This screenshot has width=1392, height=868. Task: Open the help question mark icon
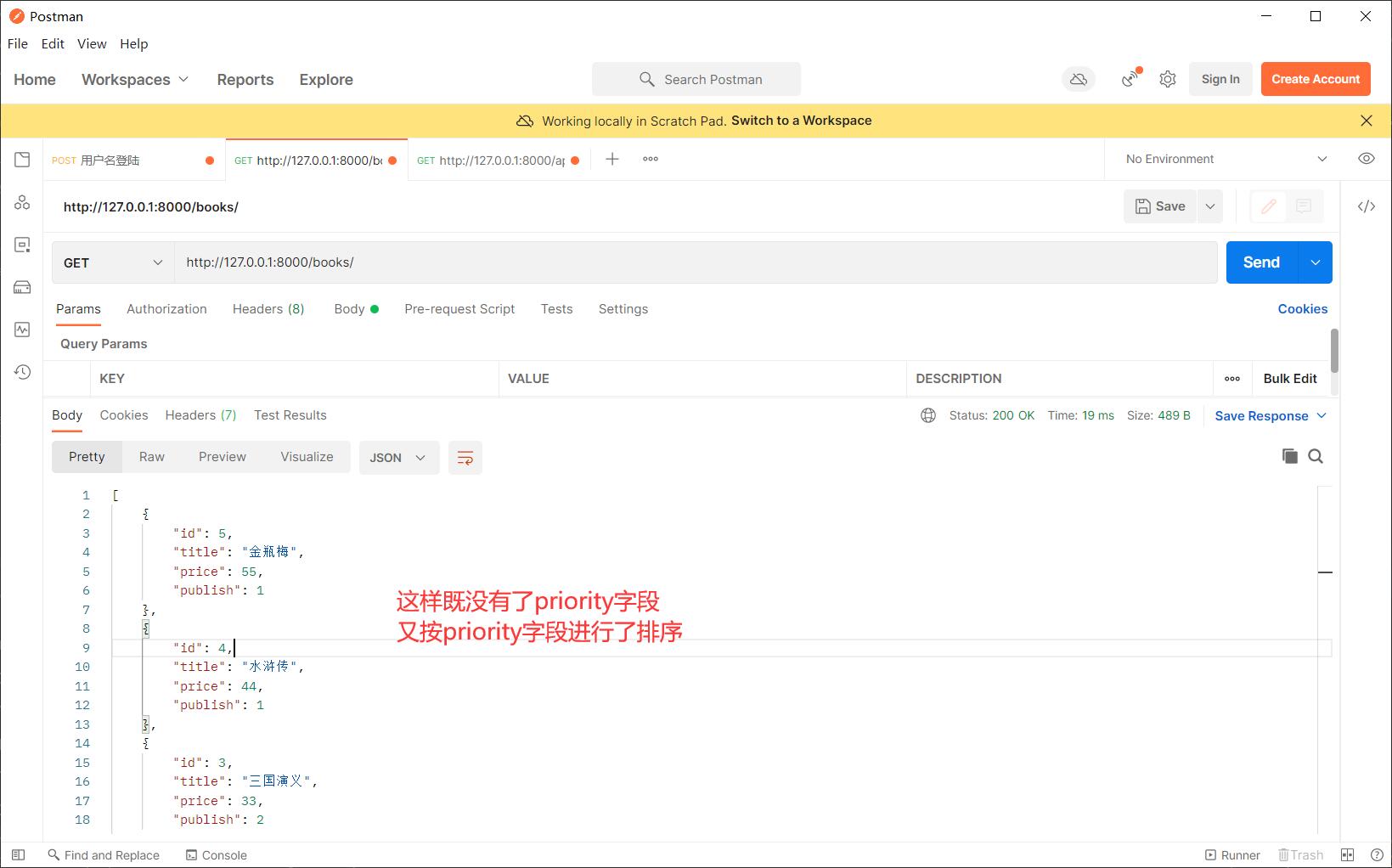tap(1377, 854)
